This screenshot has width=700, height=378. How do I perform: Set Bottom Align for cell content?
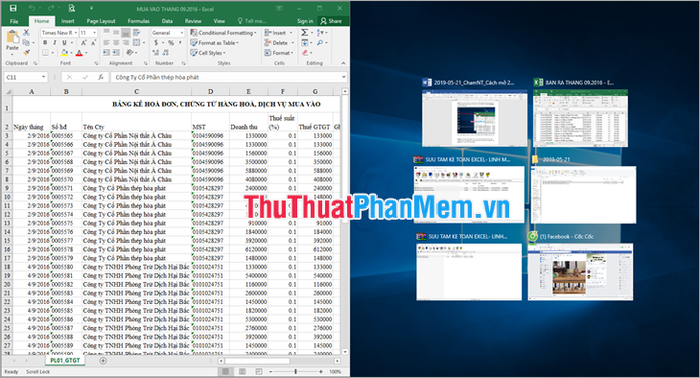pos(126,33)
